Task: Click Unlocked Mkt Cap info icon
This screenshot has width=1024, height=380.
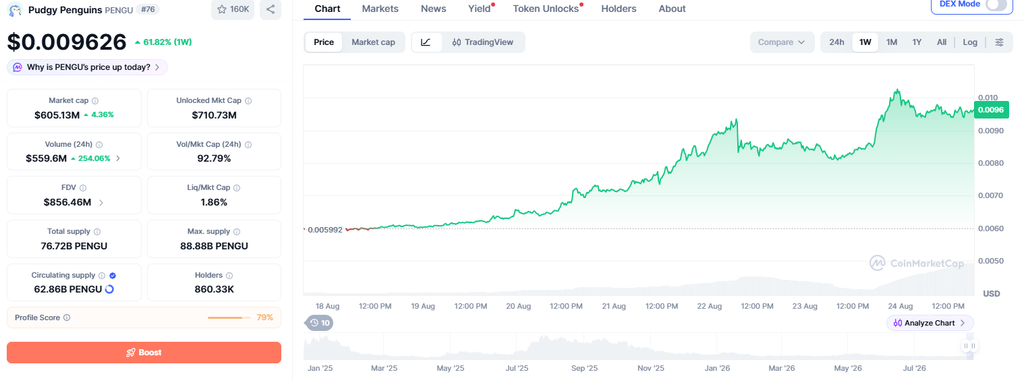Action: 248,101
